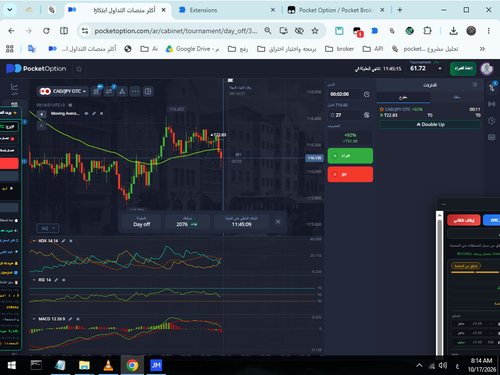Click the blue OTC button in bot panel

[492, 220]
